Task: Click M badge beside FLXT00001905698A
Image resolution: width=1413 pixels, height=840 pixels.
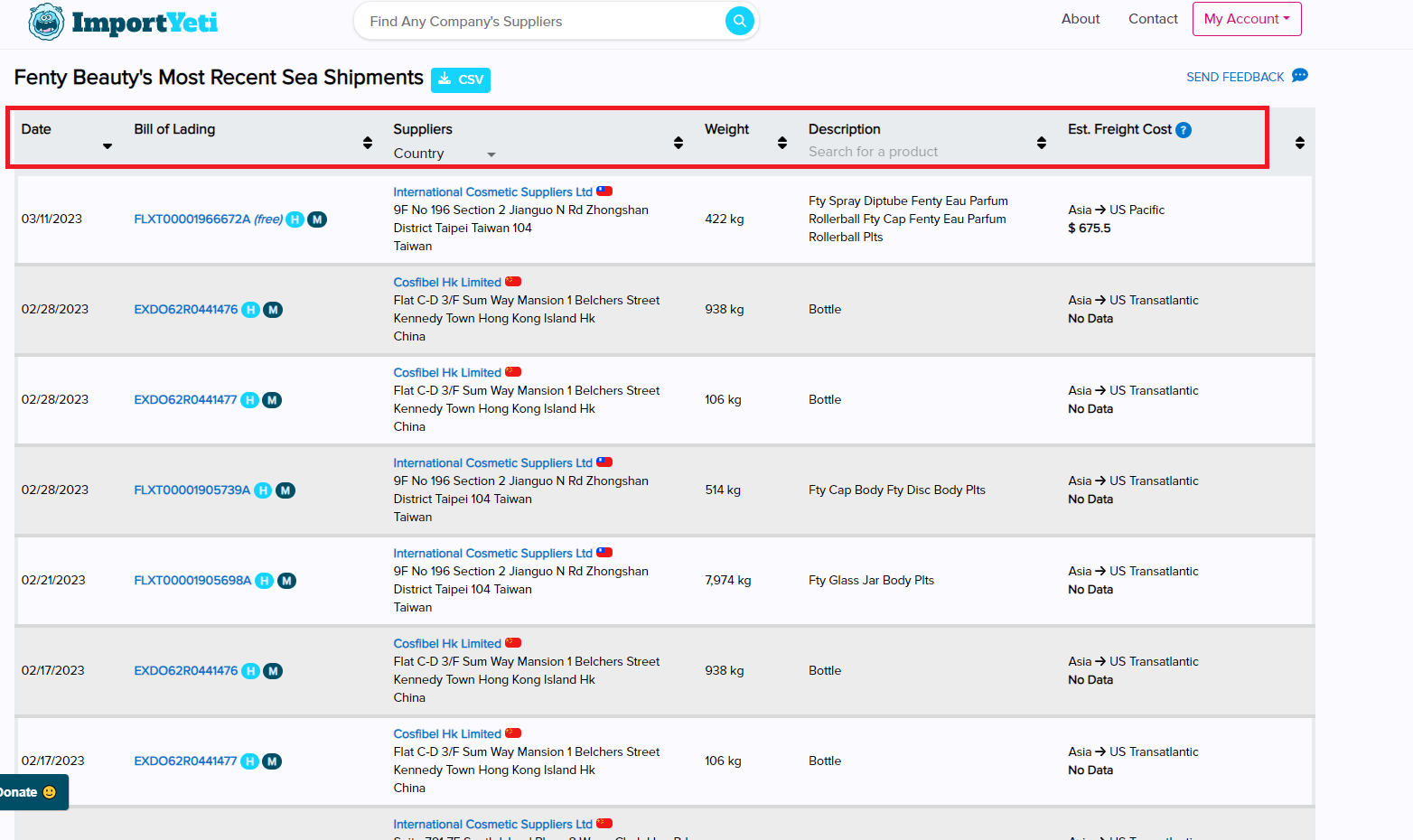Action: 286,581
